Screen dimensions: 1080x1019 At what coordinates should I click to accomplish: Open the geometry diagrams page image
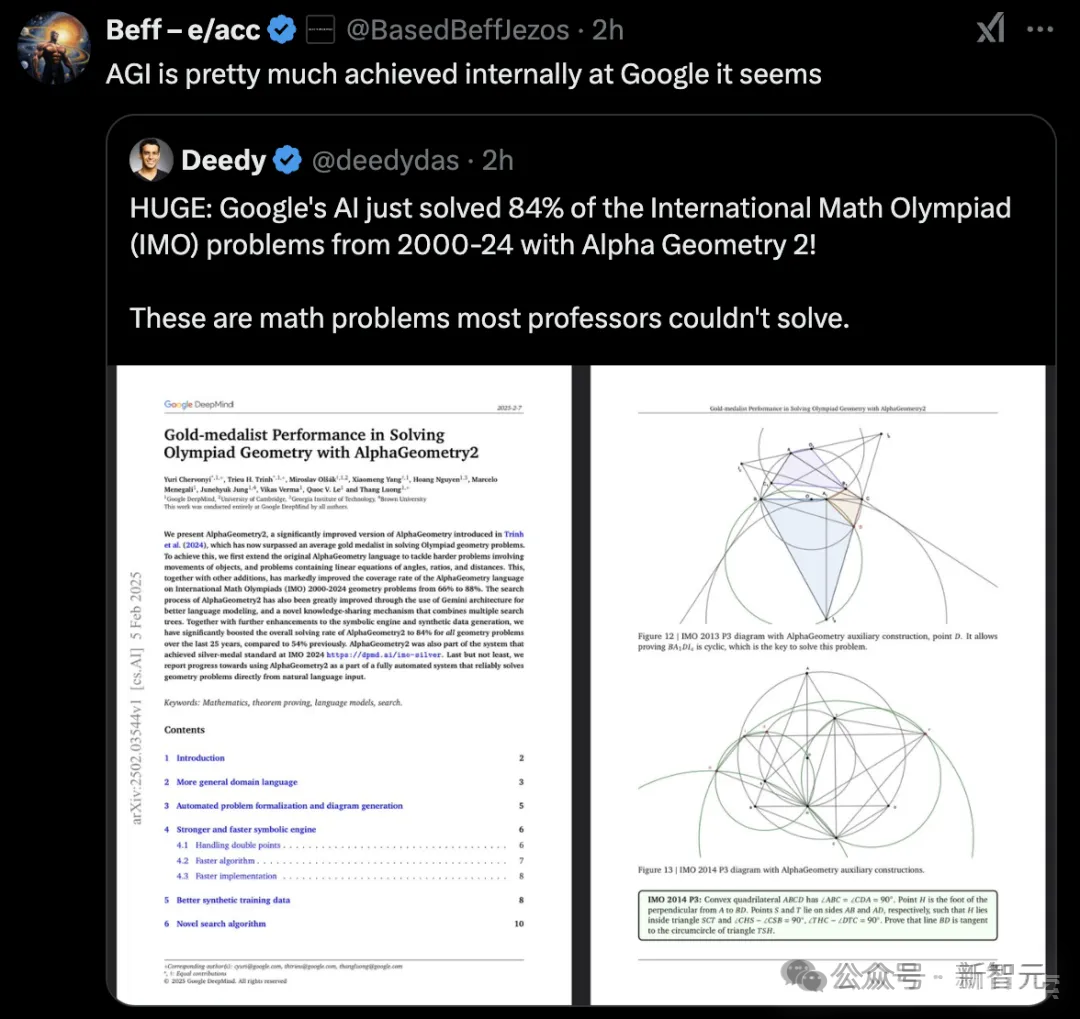tap(818, 685)
